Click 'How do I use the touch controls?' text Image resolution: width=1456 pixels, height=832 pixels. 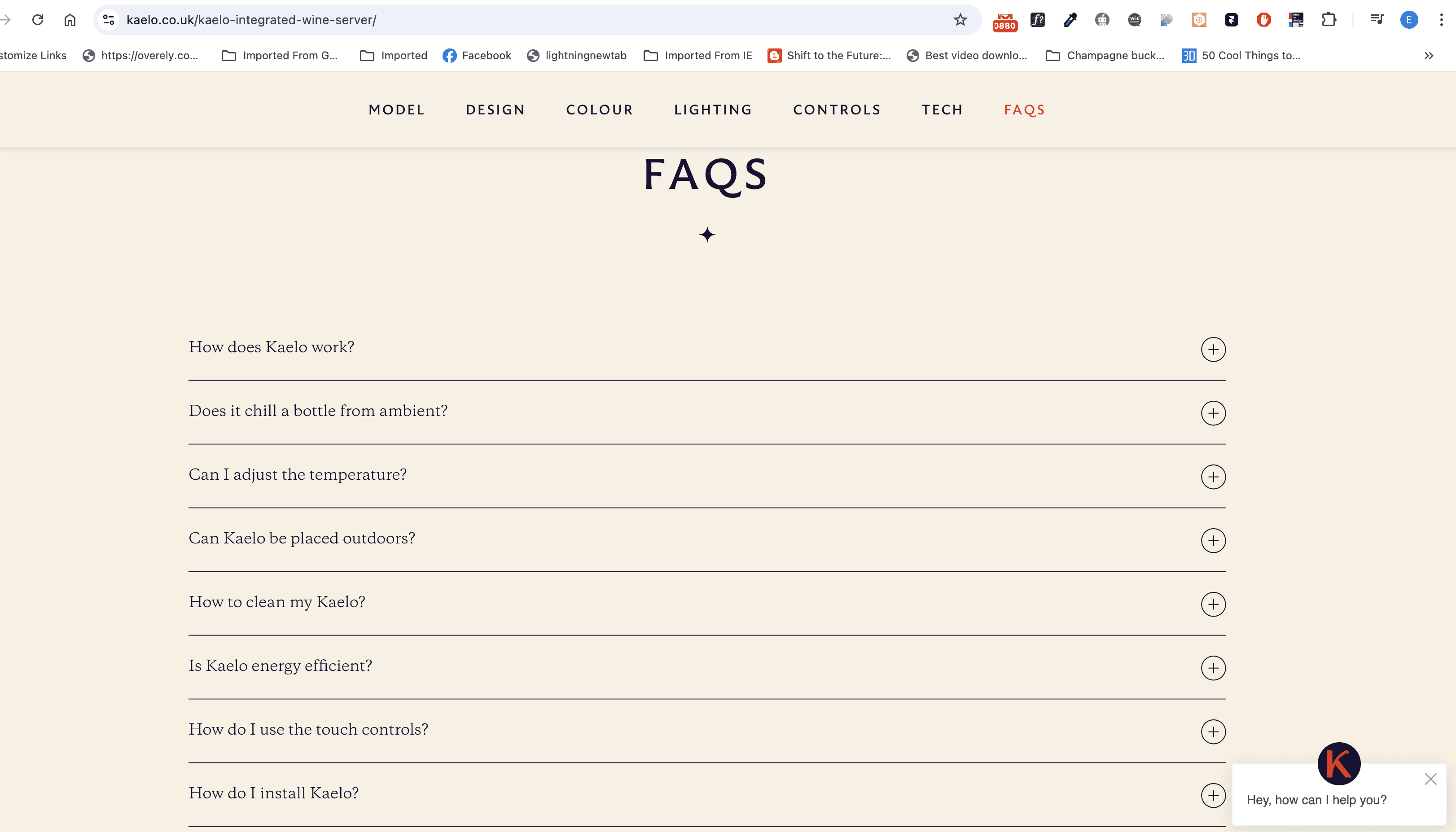tap(309, 730)
